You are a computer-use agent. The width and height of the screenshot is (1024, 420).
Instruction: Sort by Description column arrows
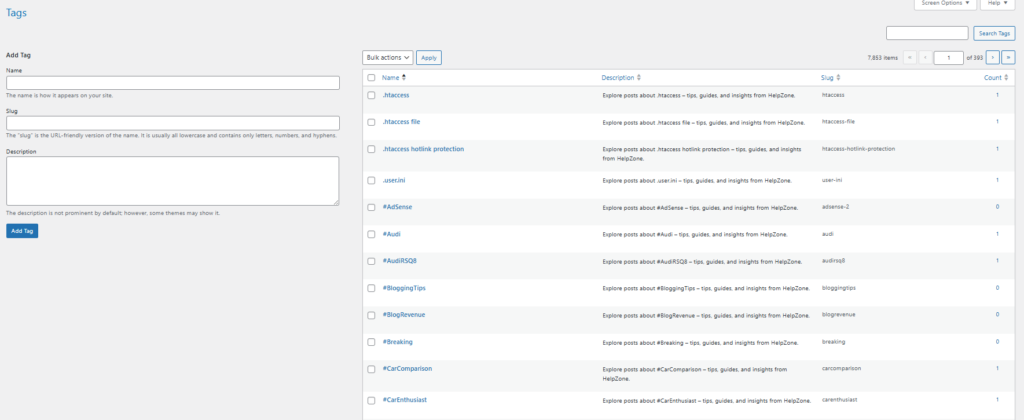(x=639, y=78)
